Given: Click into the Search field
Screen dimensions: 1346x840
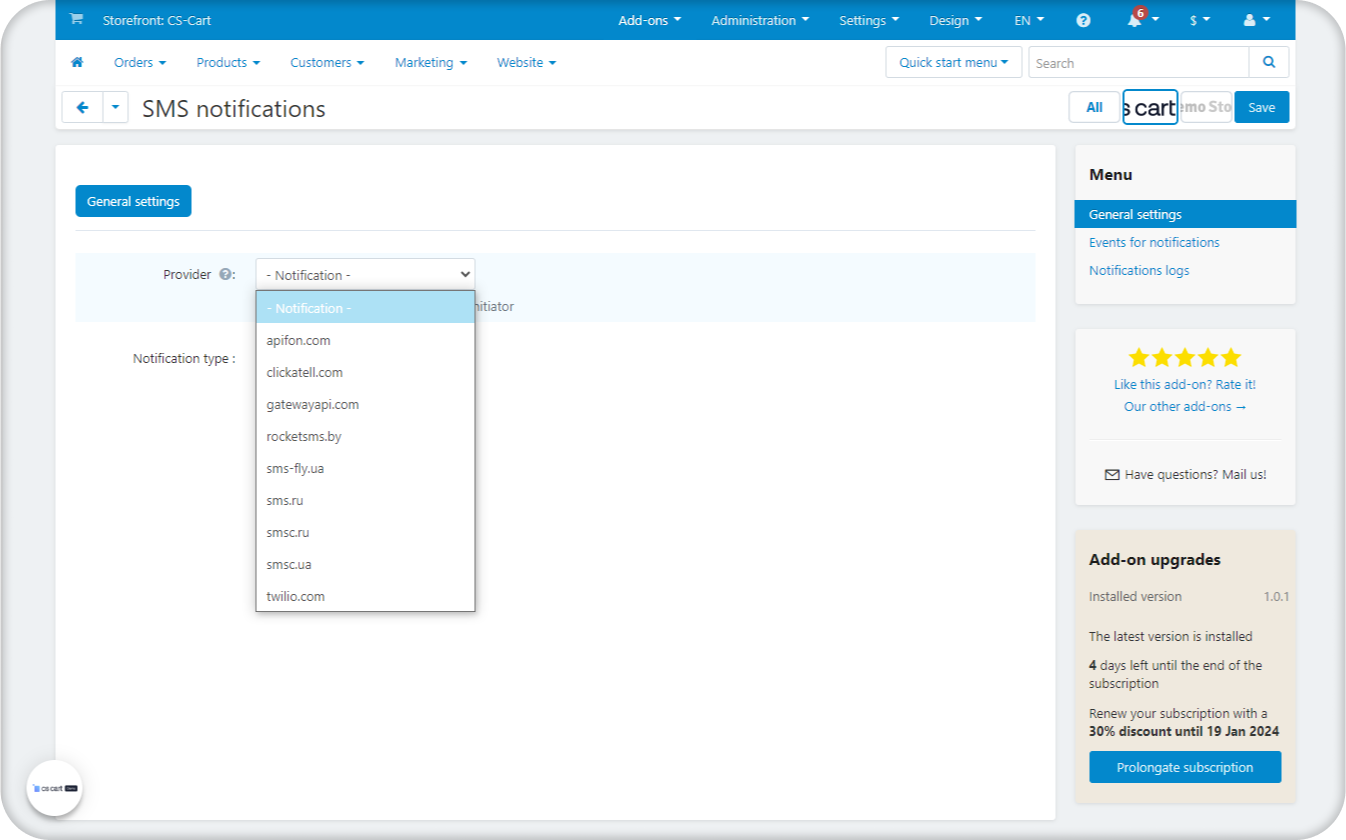Looking at the screenshot, I should (x=1139, y=62).
